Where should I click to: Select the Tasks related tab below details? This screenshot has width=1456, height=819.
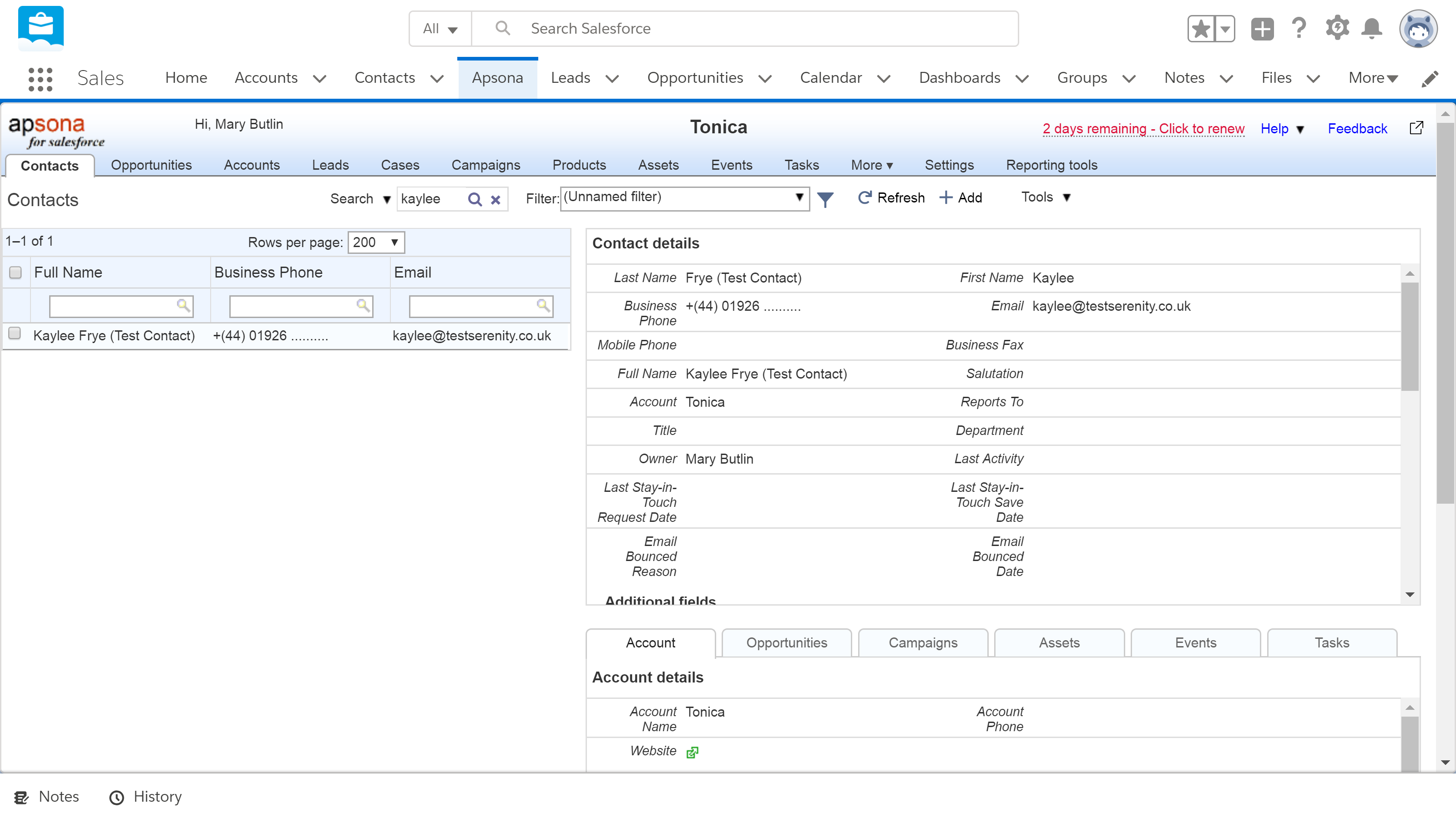(x=1332, y=642)
